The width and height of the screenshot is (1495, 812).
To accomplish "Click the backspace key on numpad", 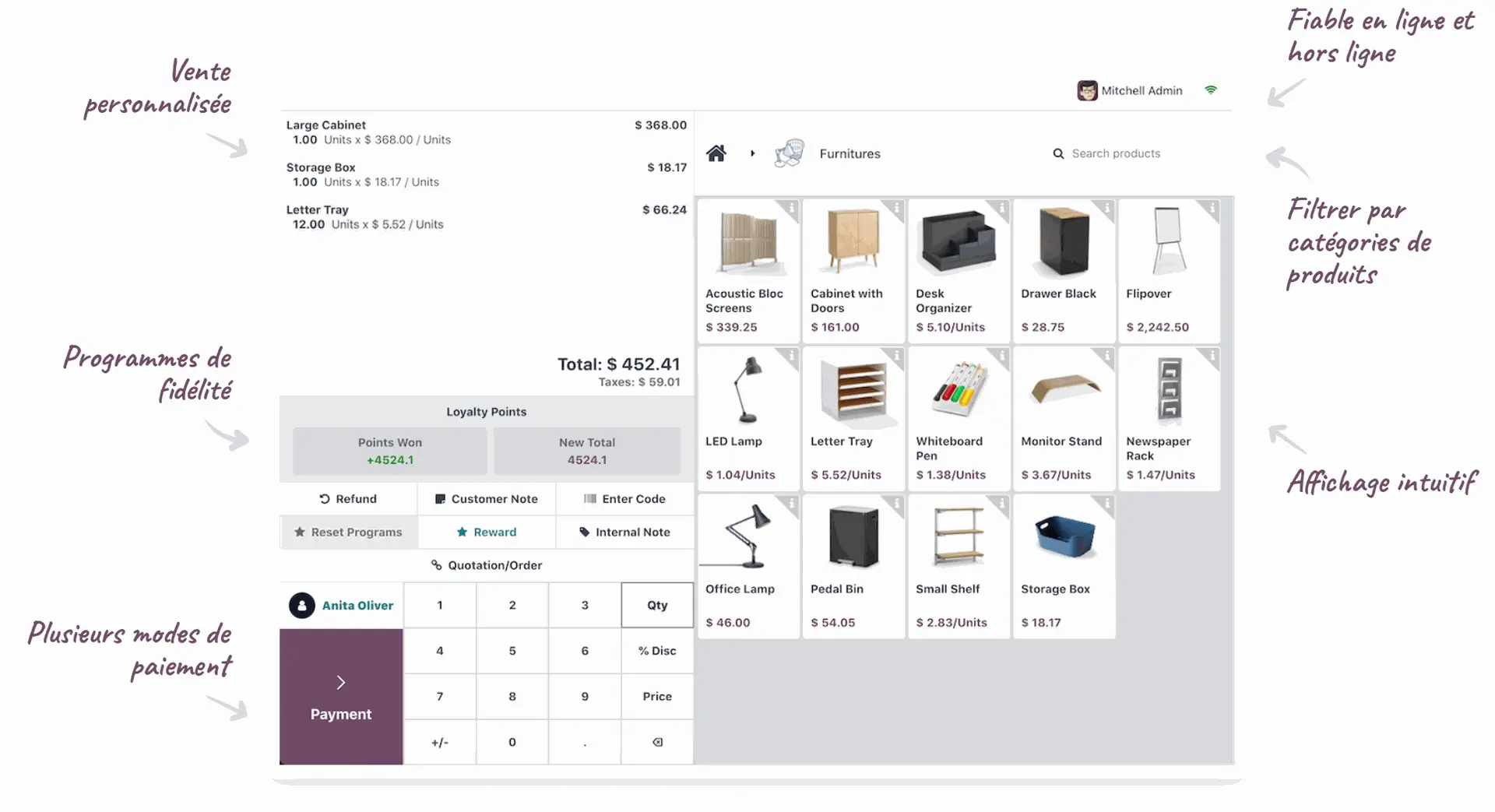I will coord(656,742).
